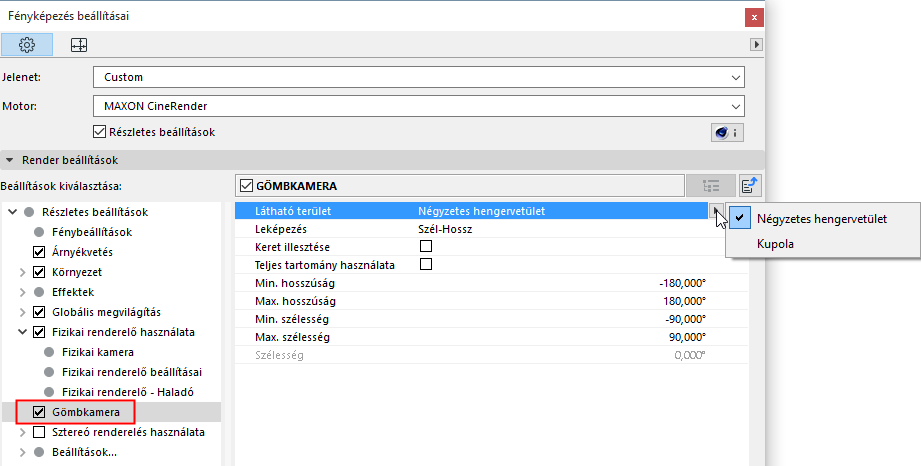Select Fizikai renderelő - Haladó item
This screenshot has height=466, width=921.
click(x=127, y=392)
